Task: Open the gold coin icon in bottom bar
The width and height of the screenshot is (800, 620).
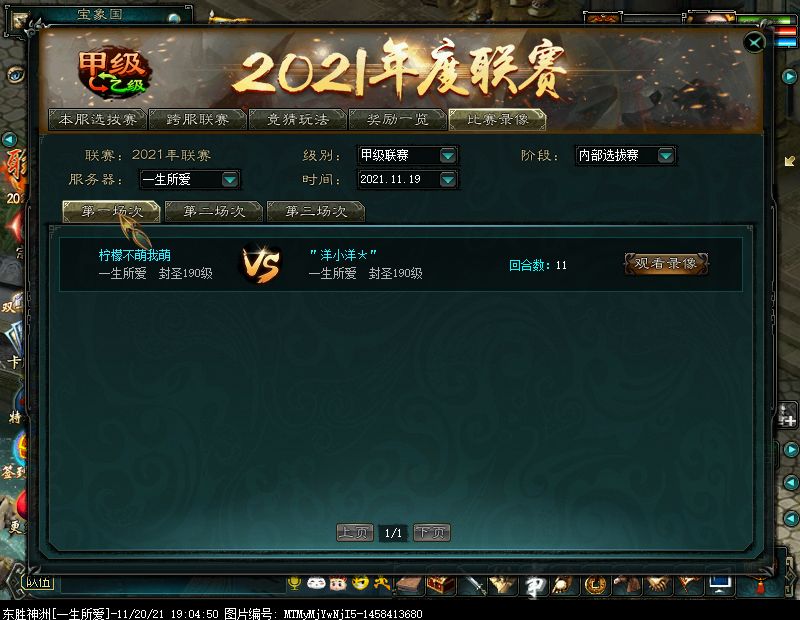Action: pyautogui.click(x=595, y=585)
